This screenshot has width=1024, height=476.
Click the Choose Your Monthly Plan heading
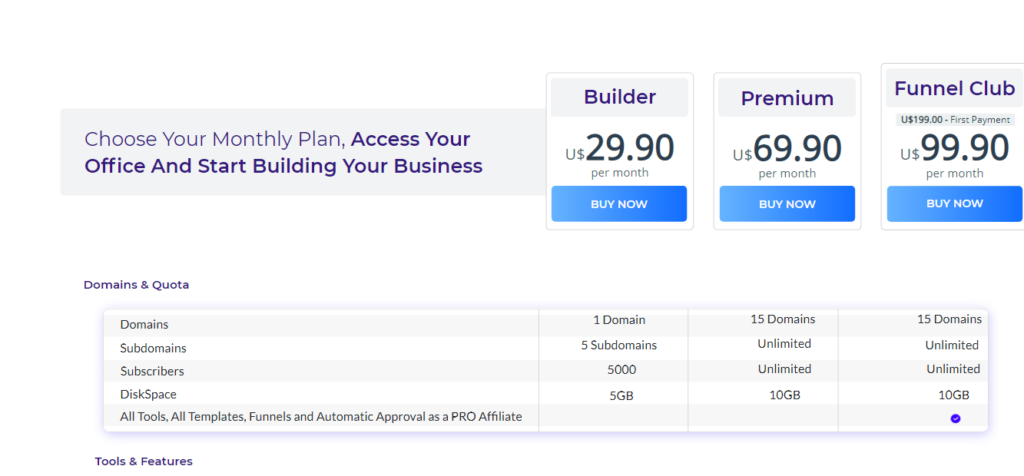click(x=283, y=152)
